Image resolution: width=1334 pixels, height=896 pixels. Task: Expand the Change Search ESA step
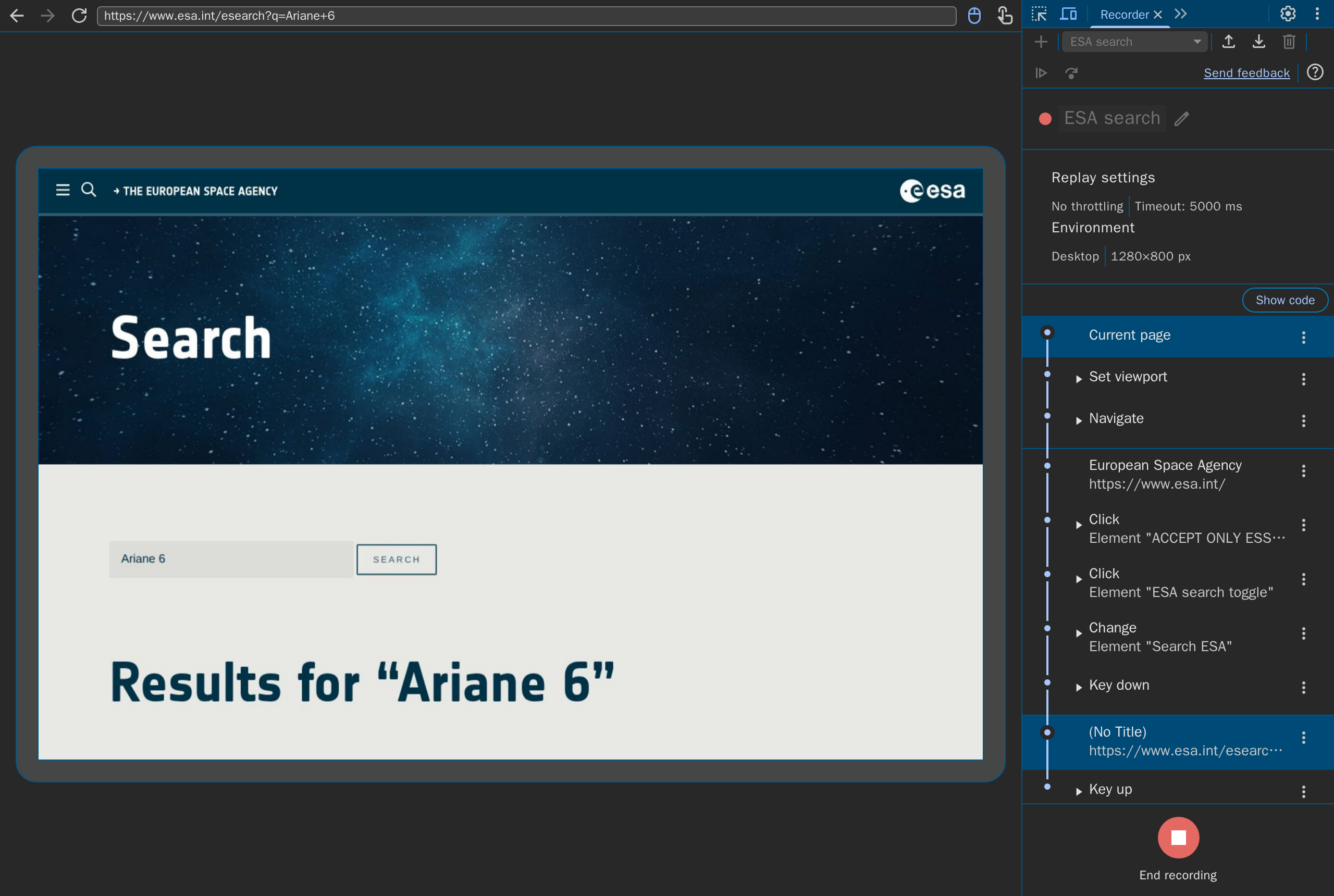(x=1079, y=633)
